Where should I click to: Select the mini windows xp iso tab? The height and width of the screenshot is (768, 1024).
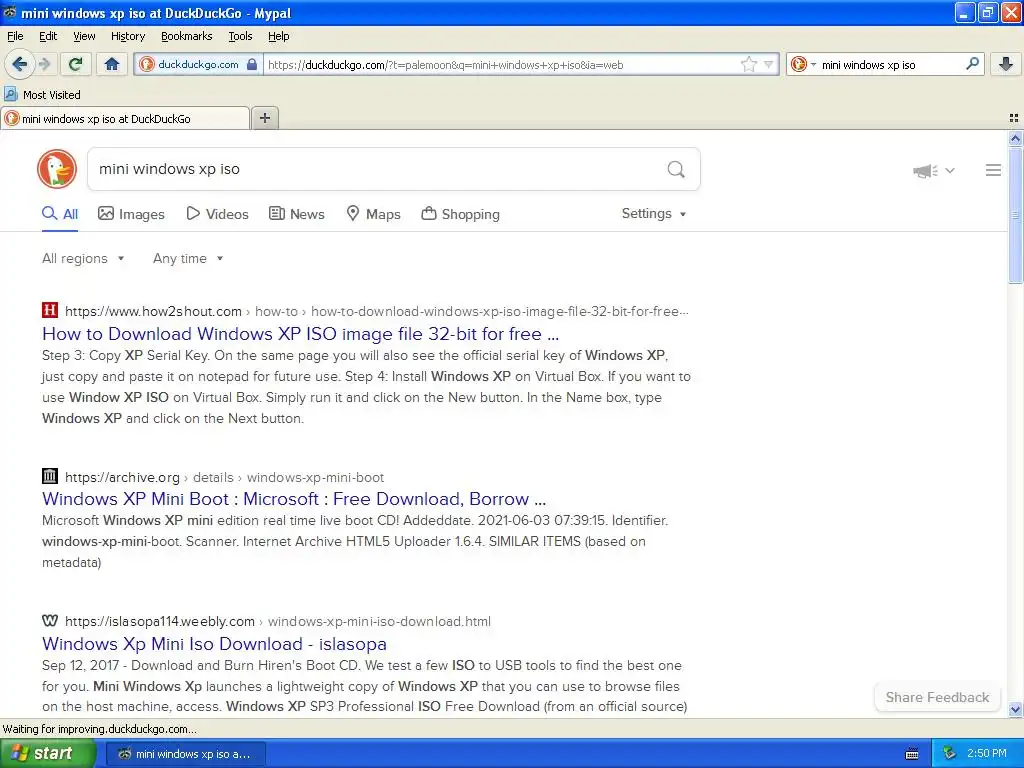point(125,119)
